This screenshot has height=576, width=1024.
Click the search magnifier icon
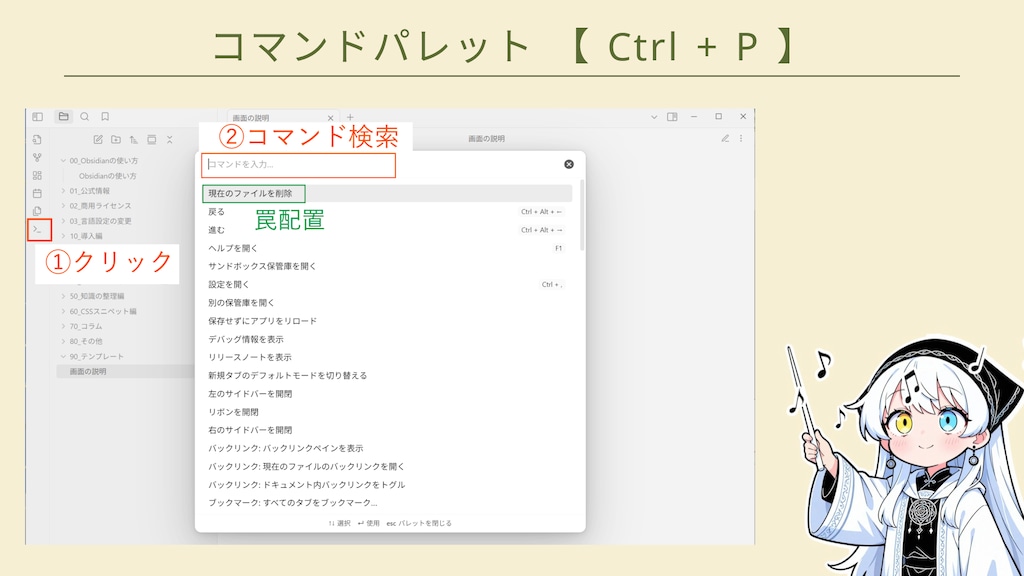click(84, 117)
